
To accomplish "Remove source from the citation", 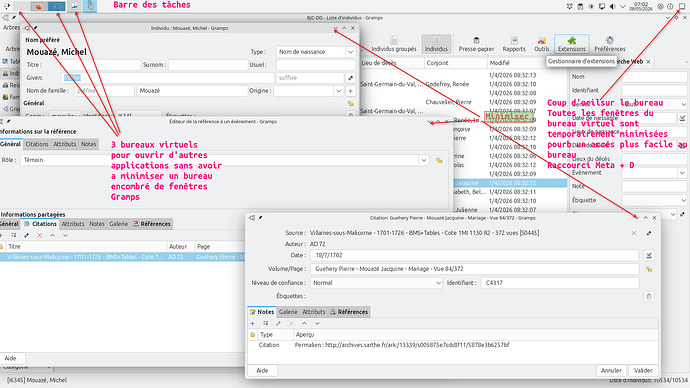I will pyautogui.click(x=634, y=233).
